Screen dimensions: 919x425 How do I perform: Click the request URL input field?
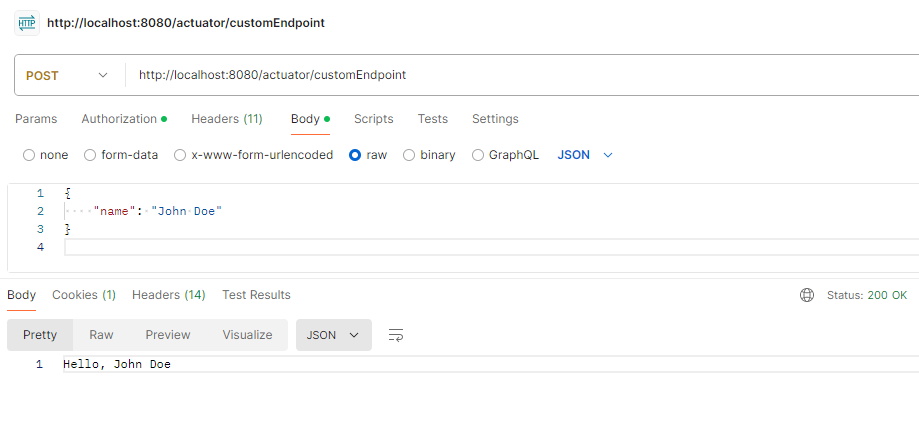coord(500,75)
